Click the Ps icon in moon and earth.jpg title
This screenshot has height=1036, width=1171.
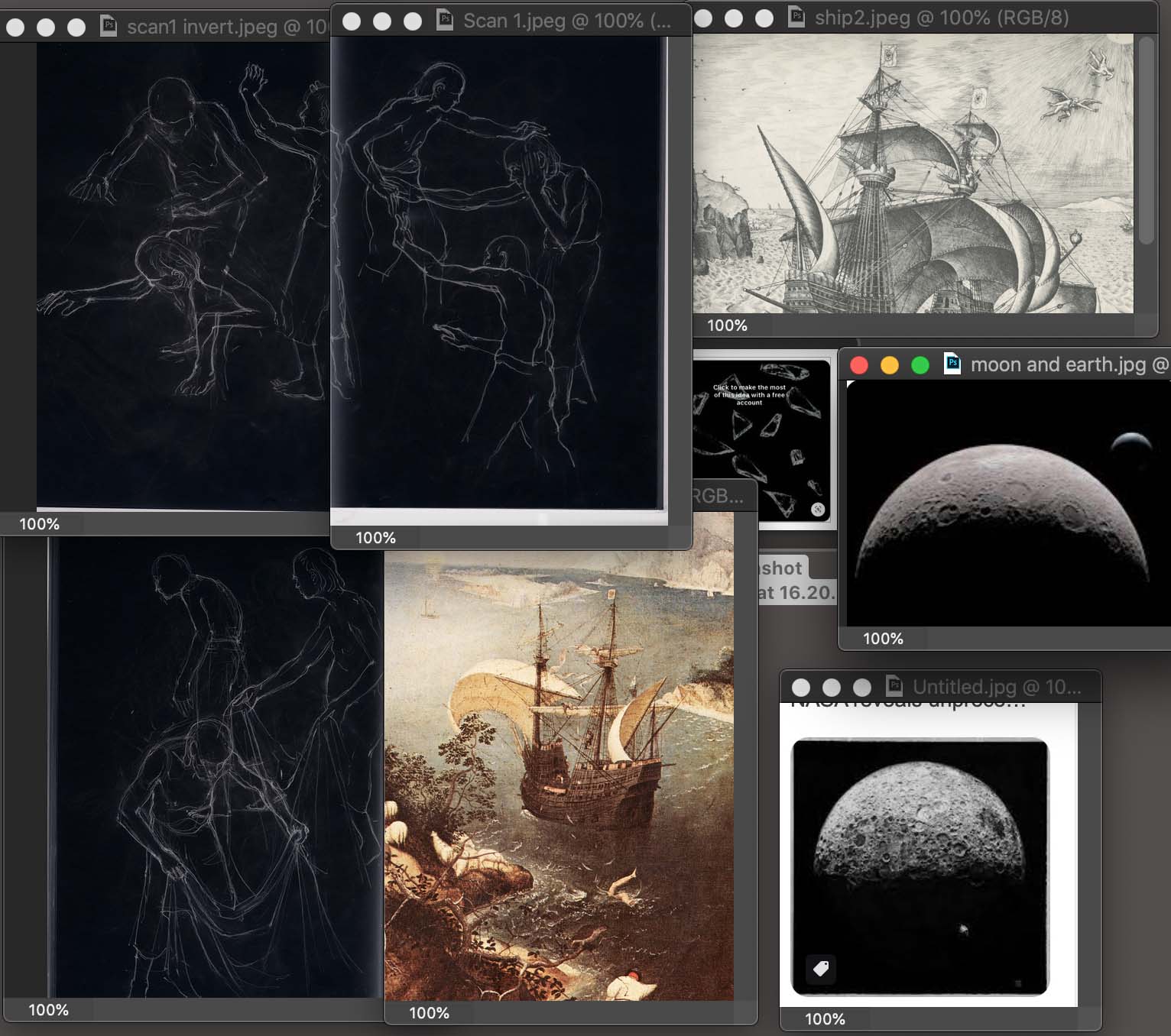click(x=952, y=364)
